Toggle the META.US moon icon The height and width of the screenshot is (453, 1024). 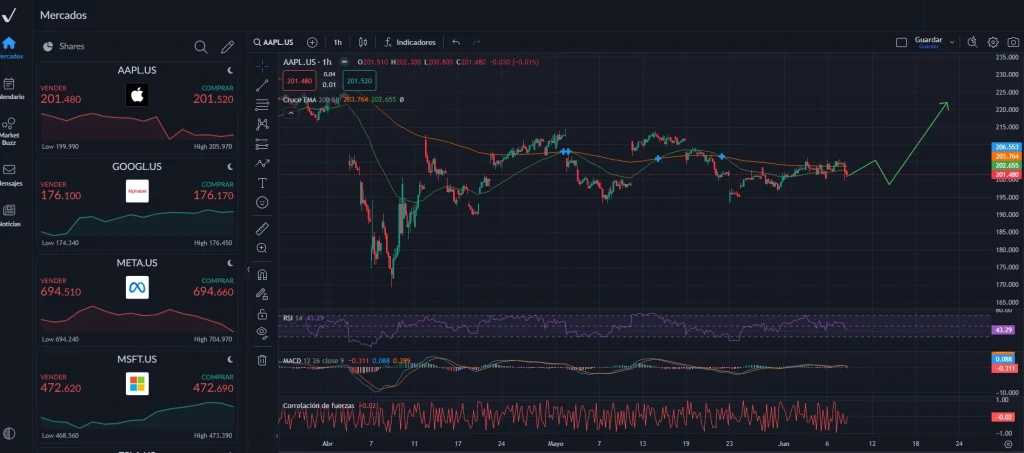(230, 263)
